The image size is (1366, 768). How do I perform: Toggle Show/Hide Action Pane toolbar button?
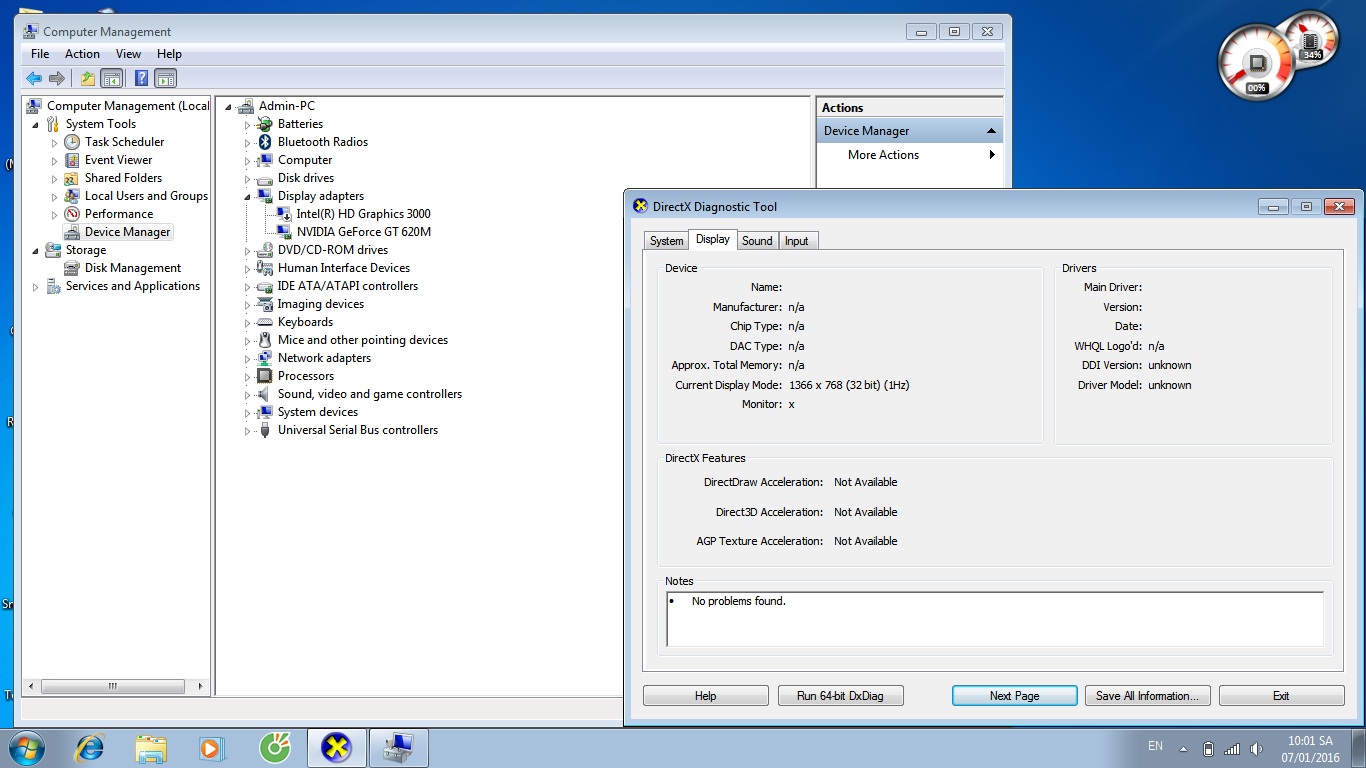pyautogui.click(x=166, y=79)
